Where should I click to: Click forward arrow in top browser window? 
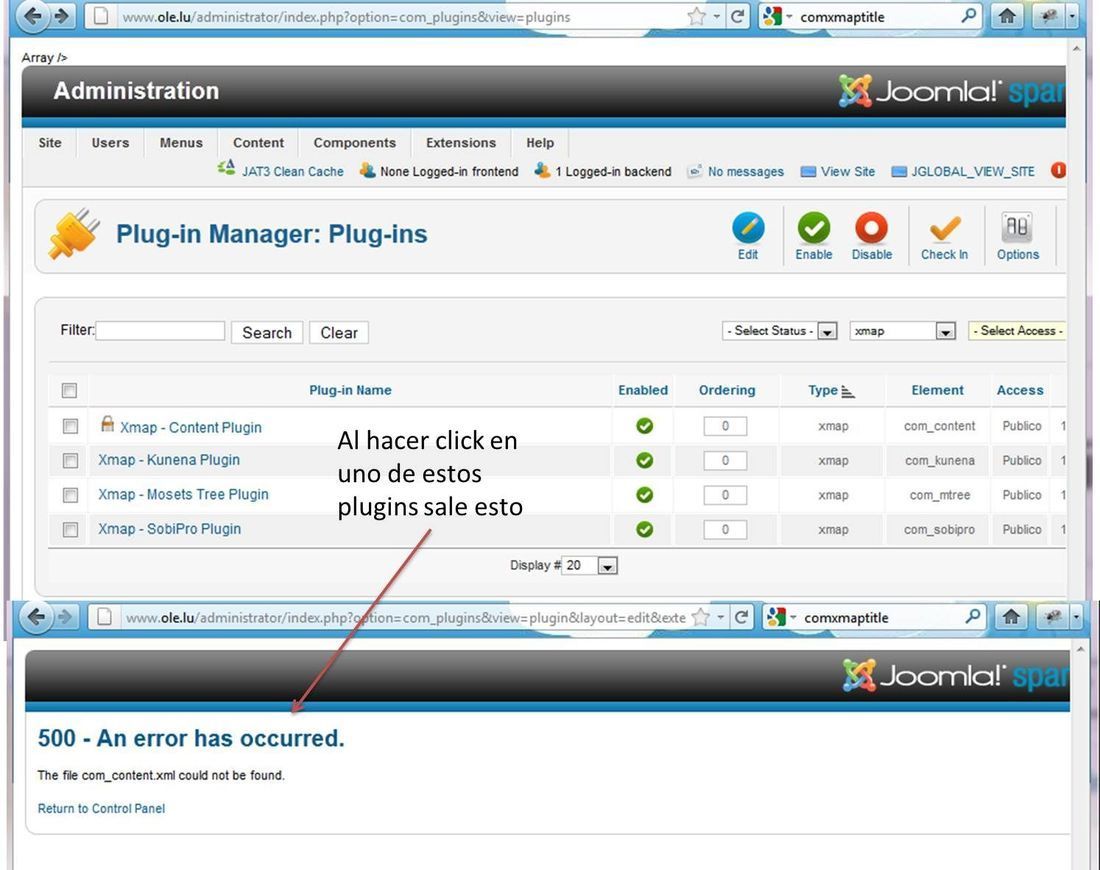62,16
